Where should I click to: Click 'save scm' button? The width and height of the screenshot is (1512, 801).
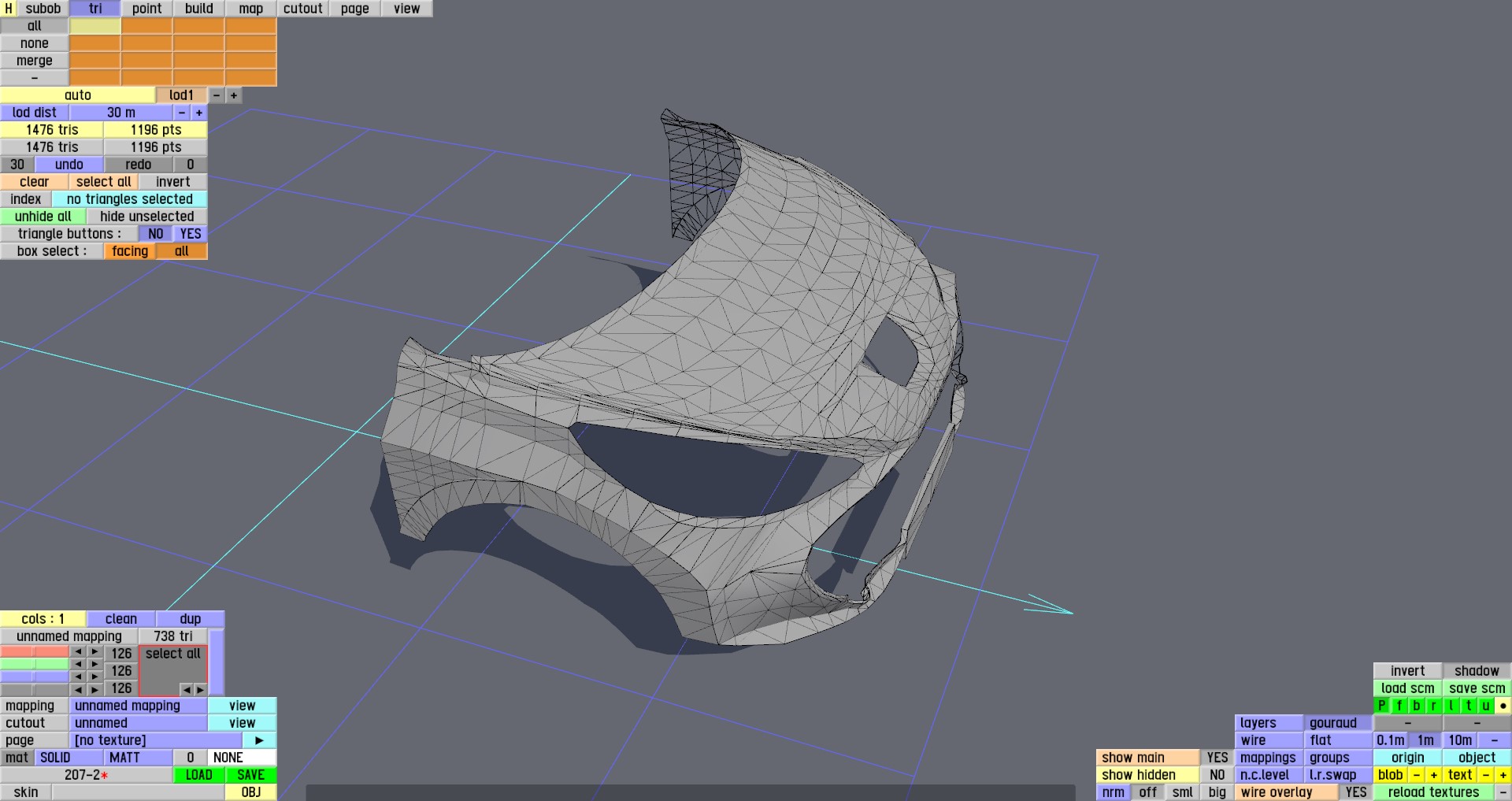click(1477, 688)
